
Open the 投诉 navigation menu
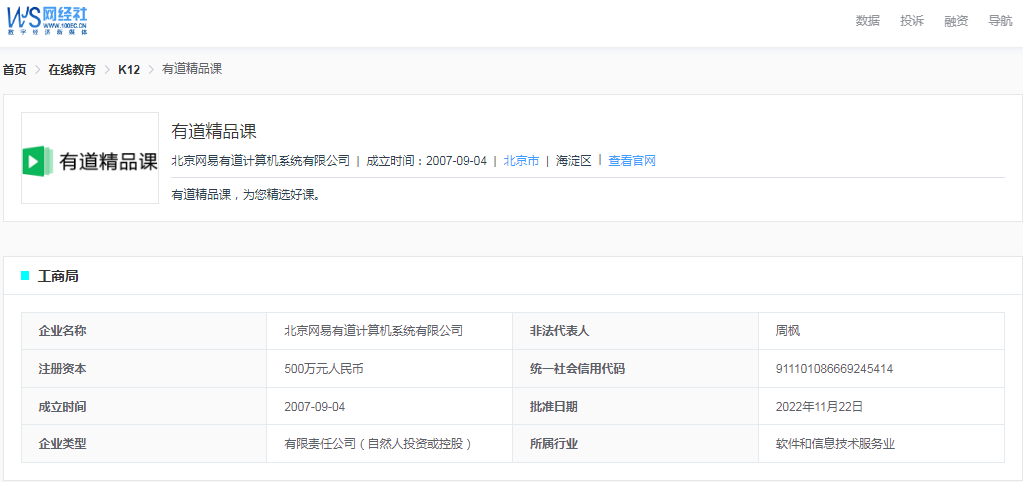[x=911, y=21]
